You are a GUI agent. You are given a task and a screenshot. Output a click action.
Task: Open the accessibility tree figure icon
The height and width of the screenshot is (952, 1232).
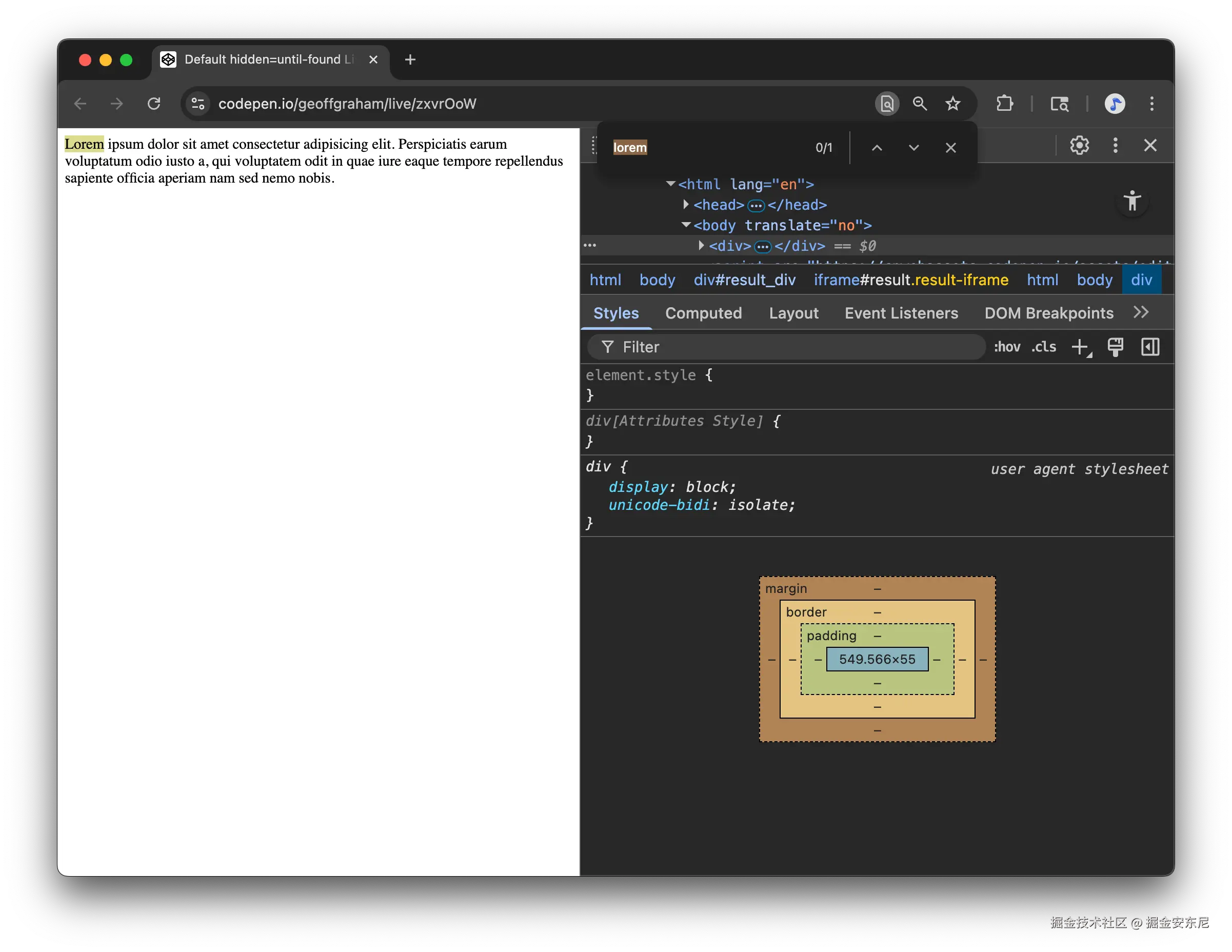(1131, 201)
